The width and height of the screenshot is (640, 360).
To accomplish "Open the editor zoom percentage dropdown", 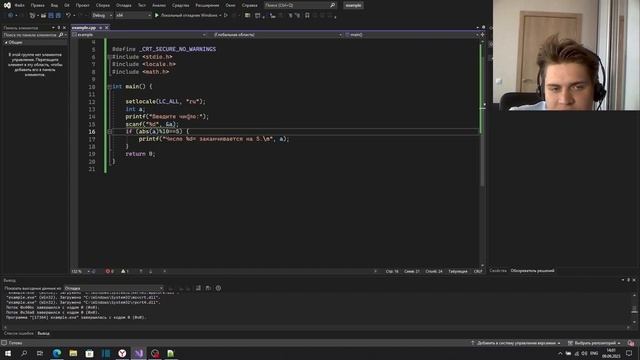I will (x=81, y=271).
